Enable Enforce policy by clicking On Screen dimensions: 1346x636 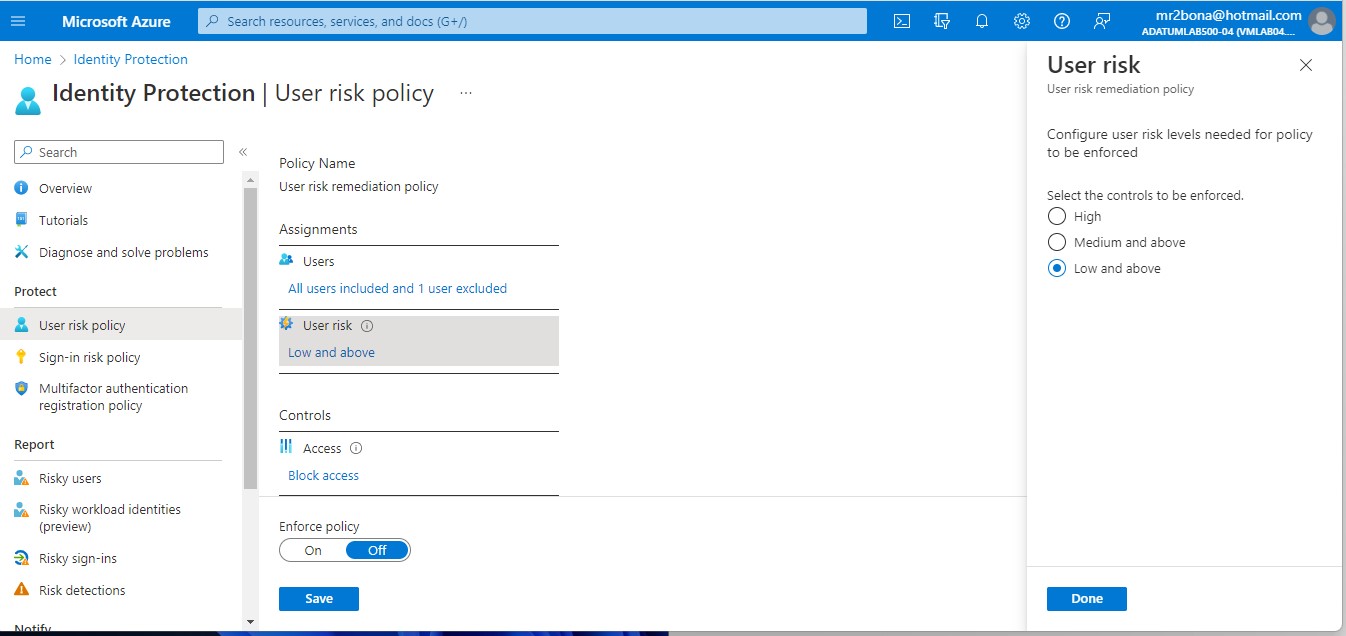click(x=311, y=549)
